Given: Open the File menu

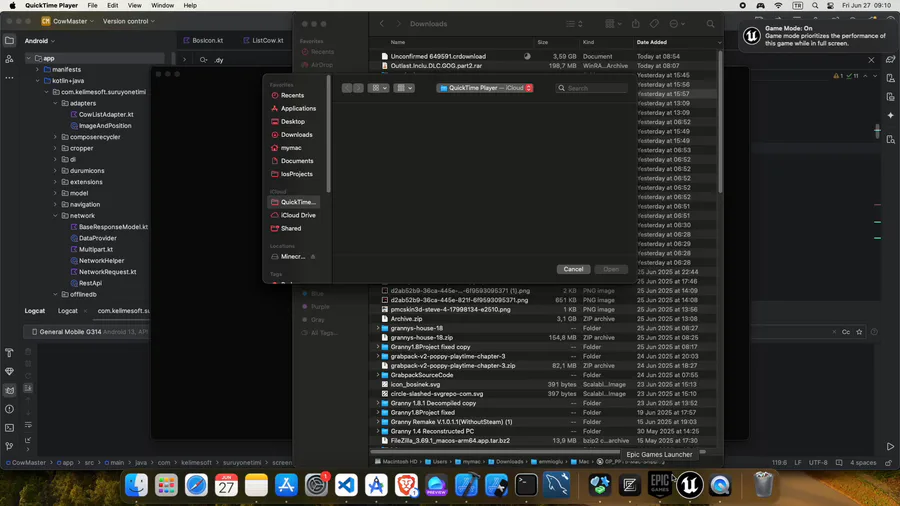Looking at the screenshot, I should tap(92, 5).
